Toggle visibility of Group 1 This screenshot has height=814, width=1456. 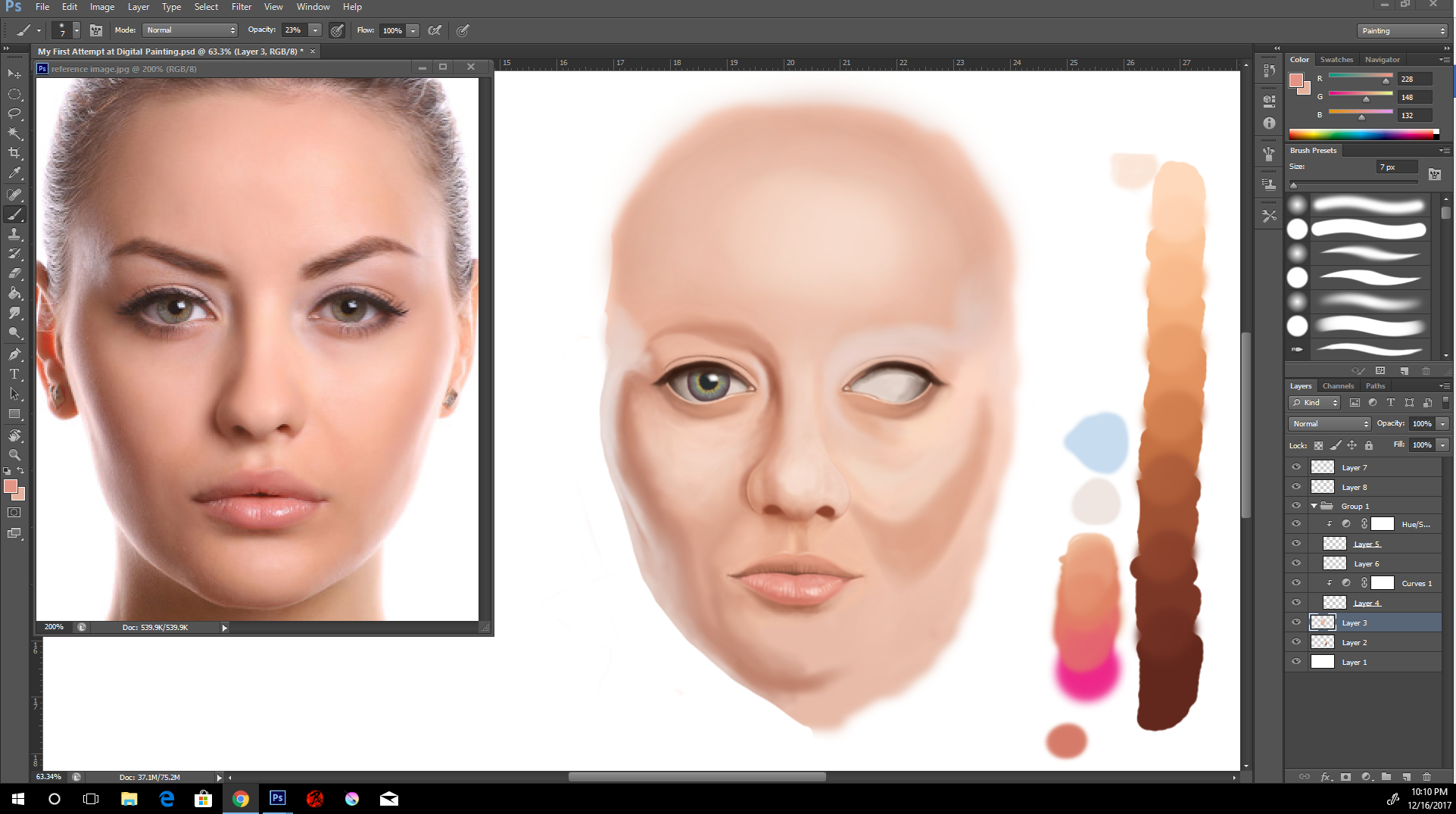(x=1296, y=506)
